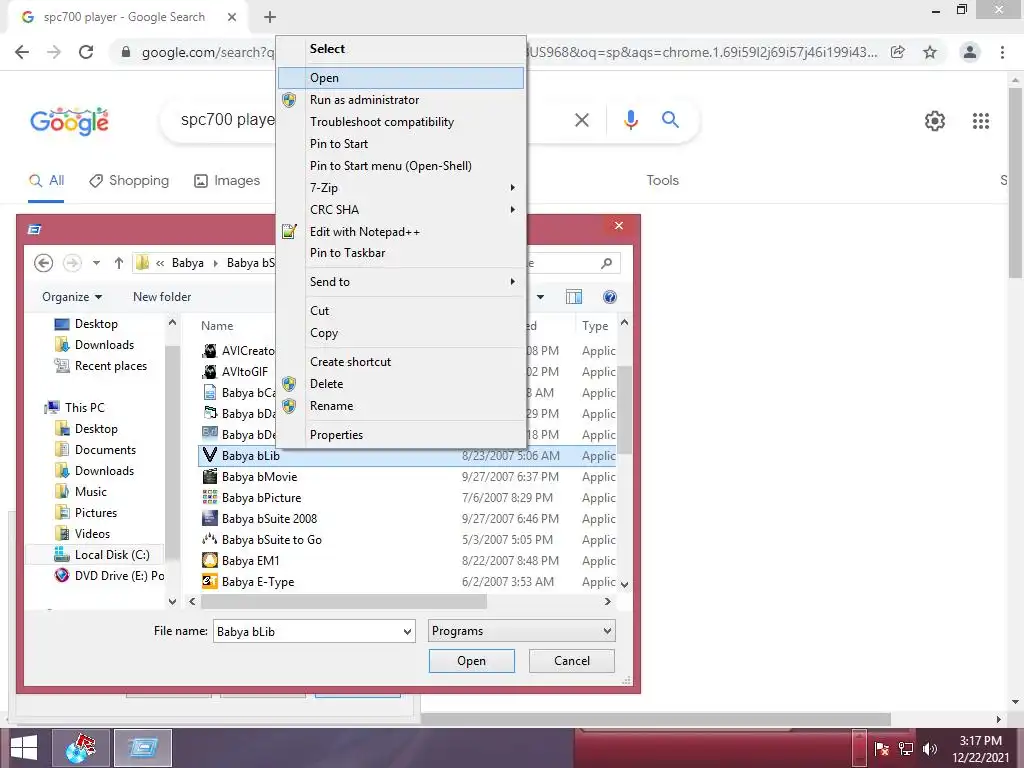
Task: Click the Google search magnifier
Action: click(x=670, y=120)
